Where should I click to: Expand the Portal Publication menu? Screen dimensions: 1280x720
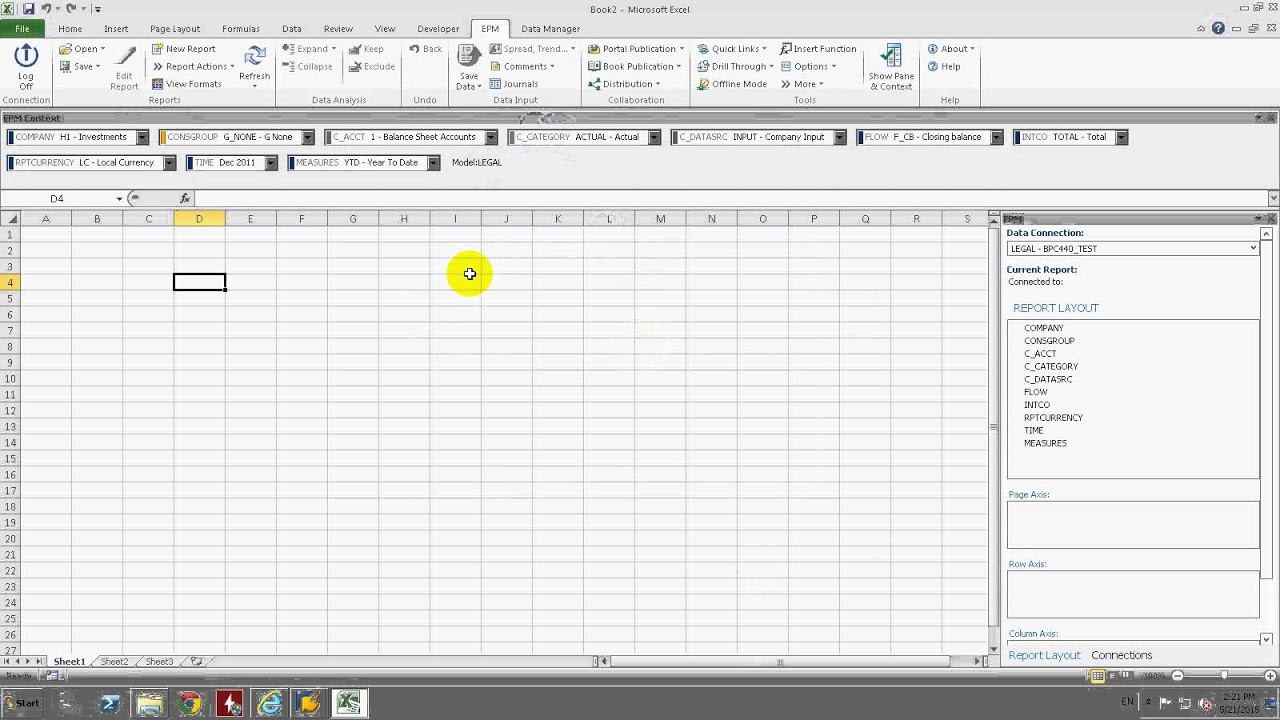point(636,48)
